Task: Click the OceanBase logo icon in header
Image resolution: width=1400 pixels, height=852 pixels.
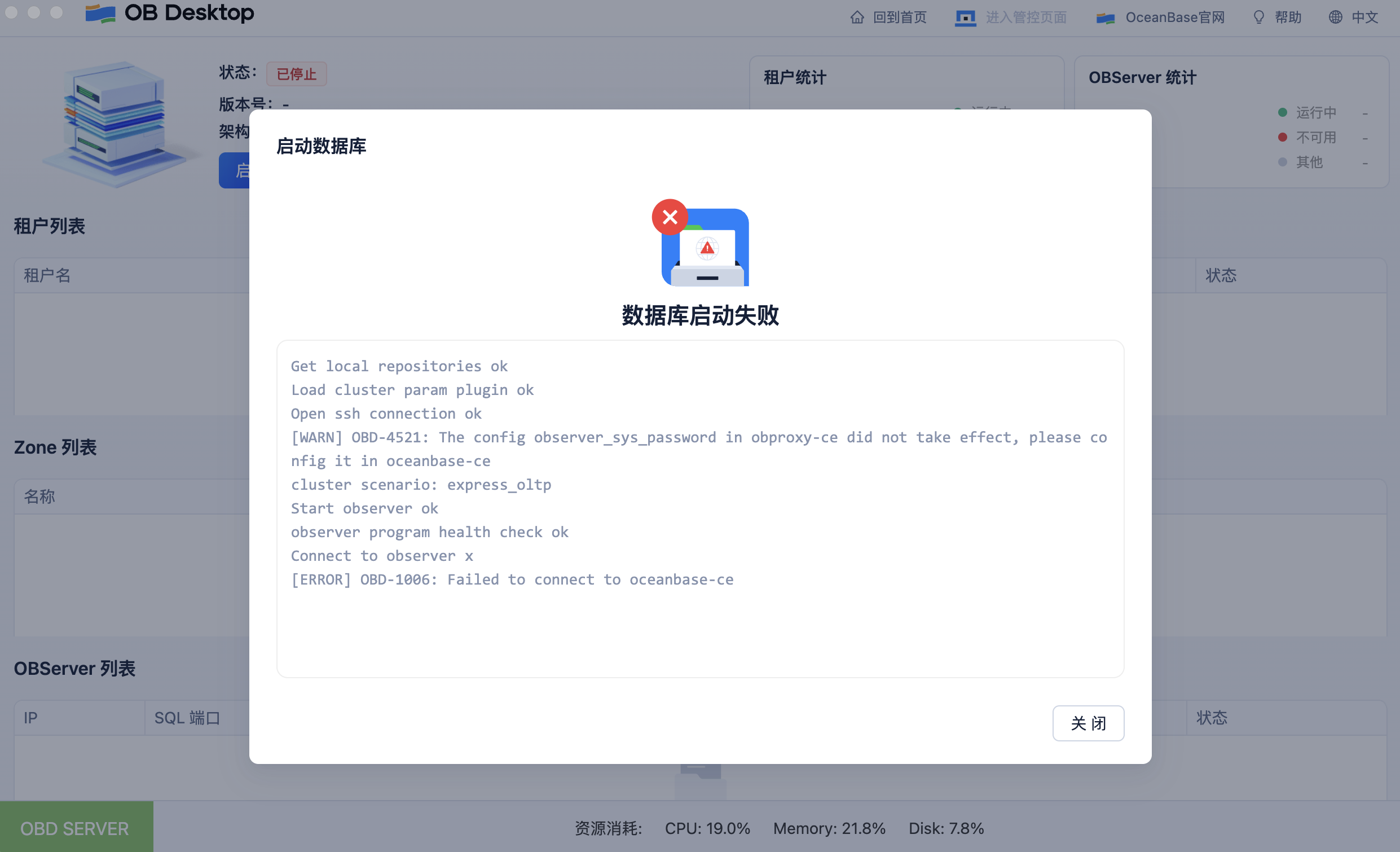Action: 1105,17
